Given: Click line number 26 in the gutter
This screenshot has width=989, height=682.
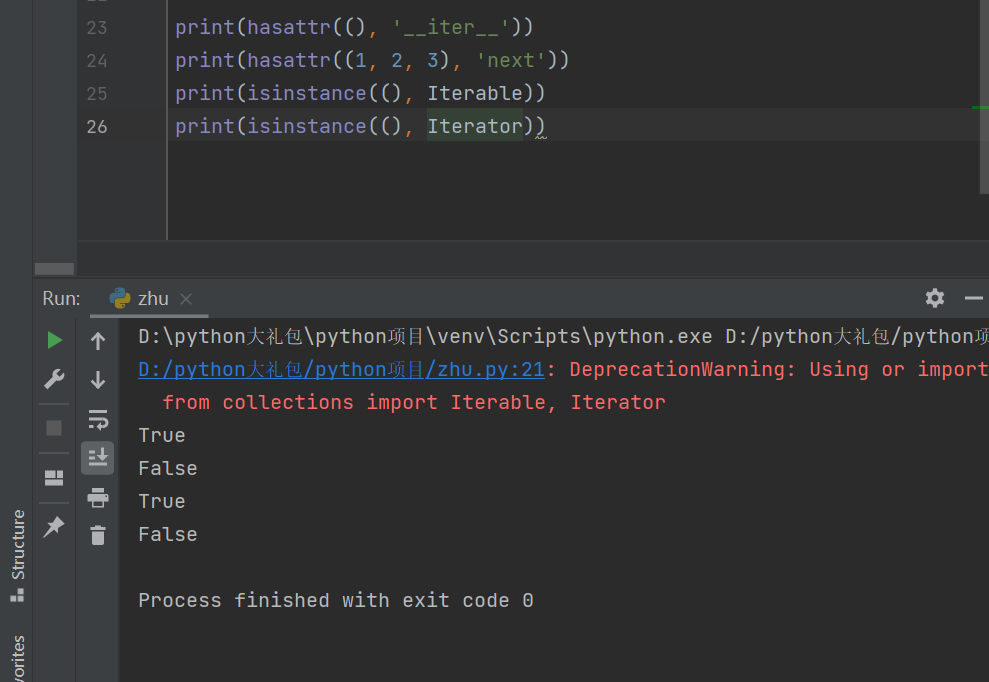Looking at the screenshot, I should click(97, 127).
